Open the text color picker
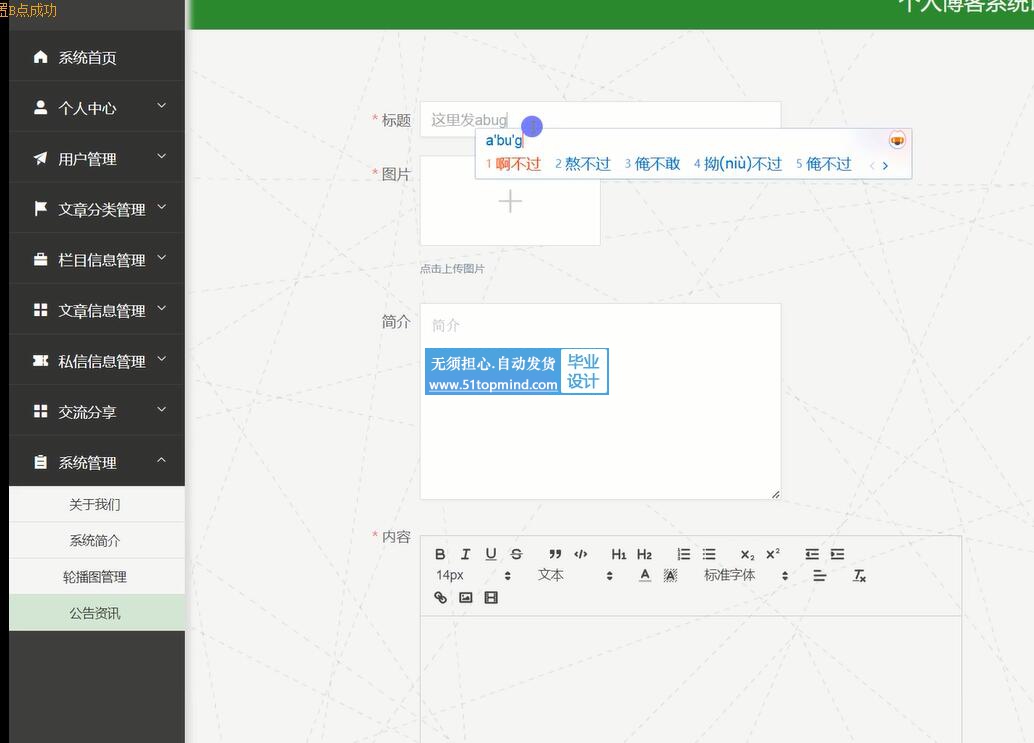 coord(645,576)
